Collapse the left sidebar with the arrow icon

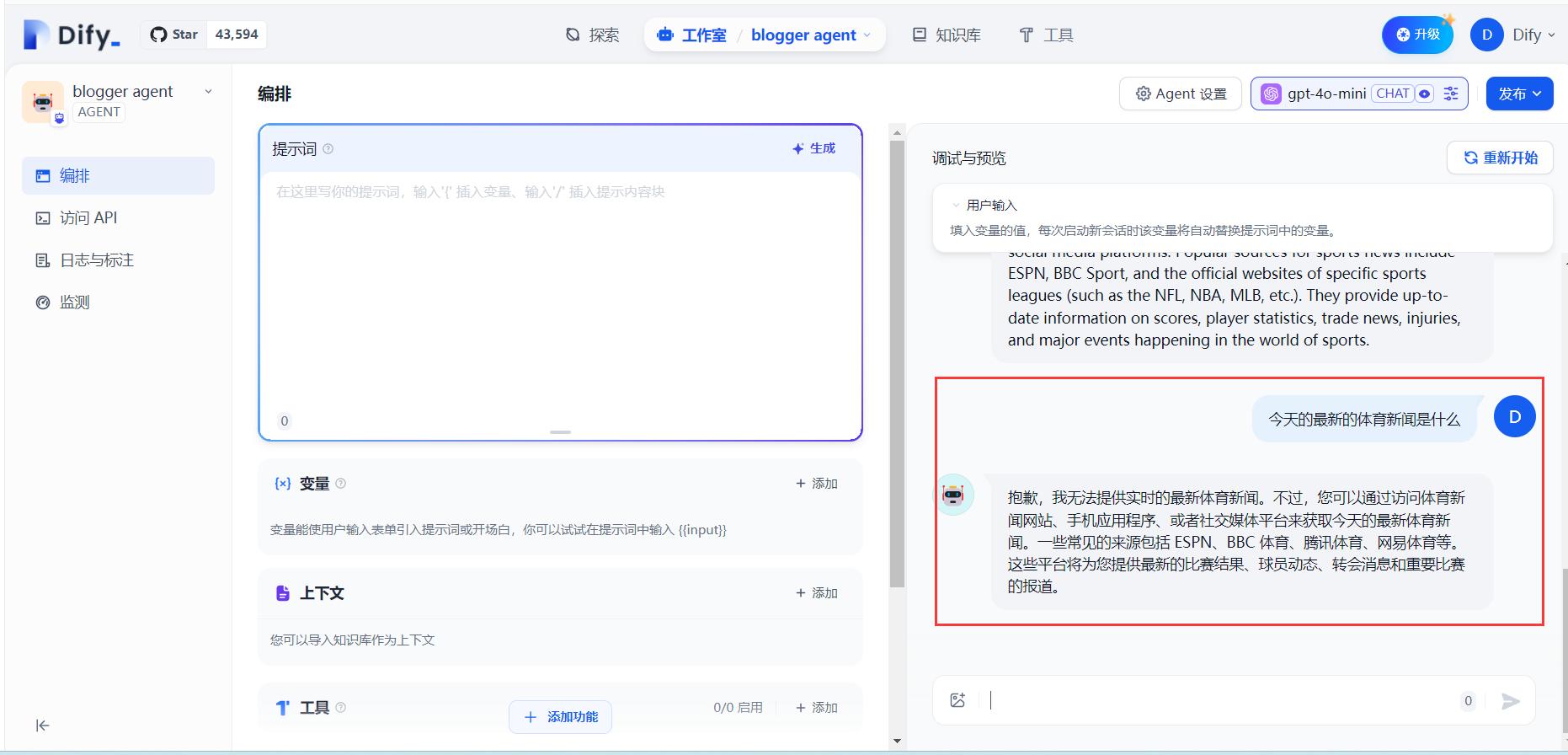pos(42,726)
